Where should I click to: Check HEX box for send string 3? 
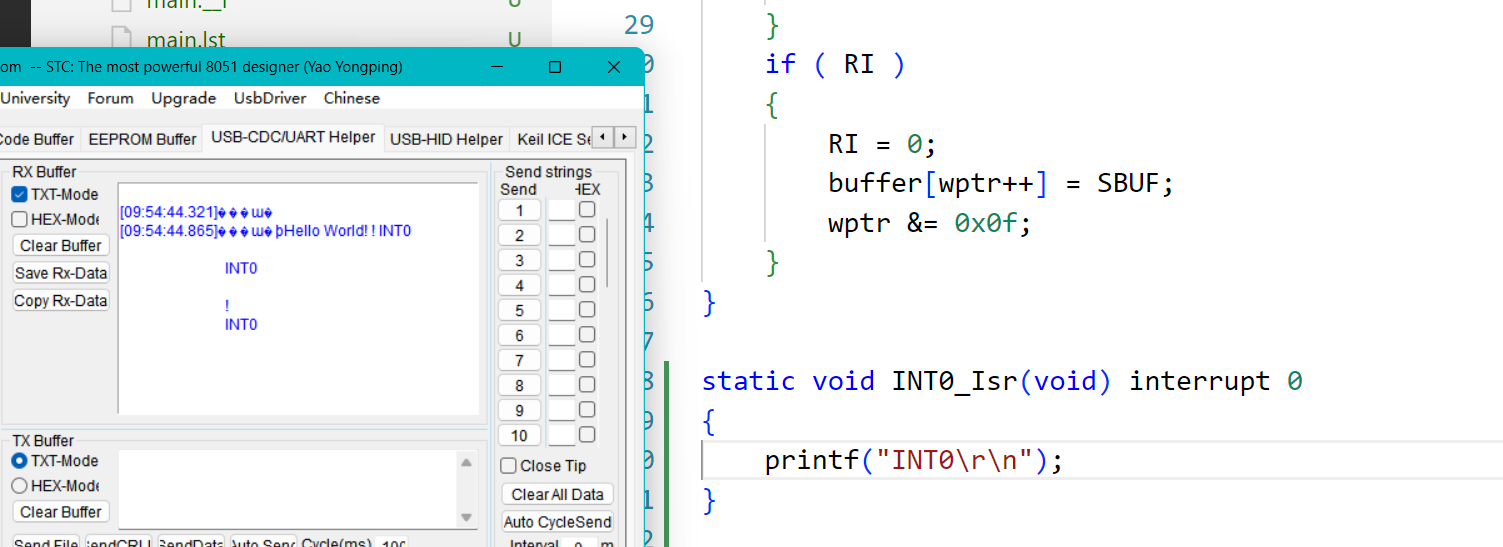click(x=587, y=260)
